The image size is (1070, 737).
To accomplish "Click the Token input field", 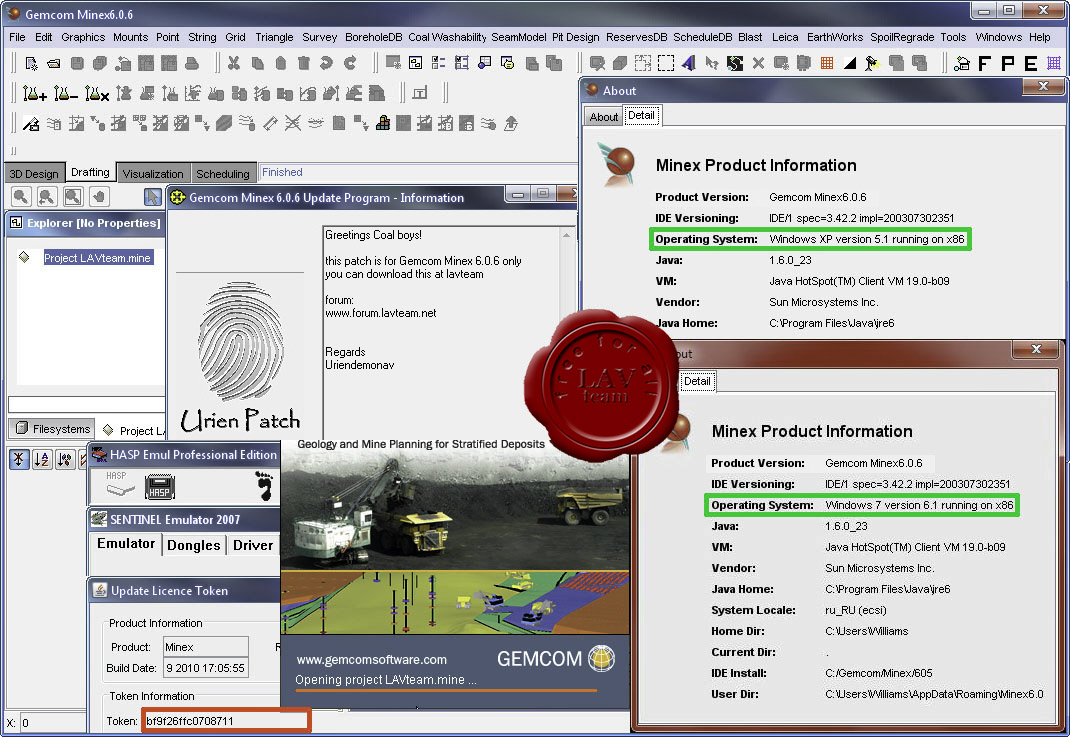I will [226, 721].
